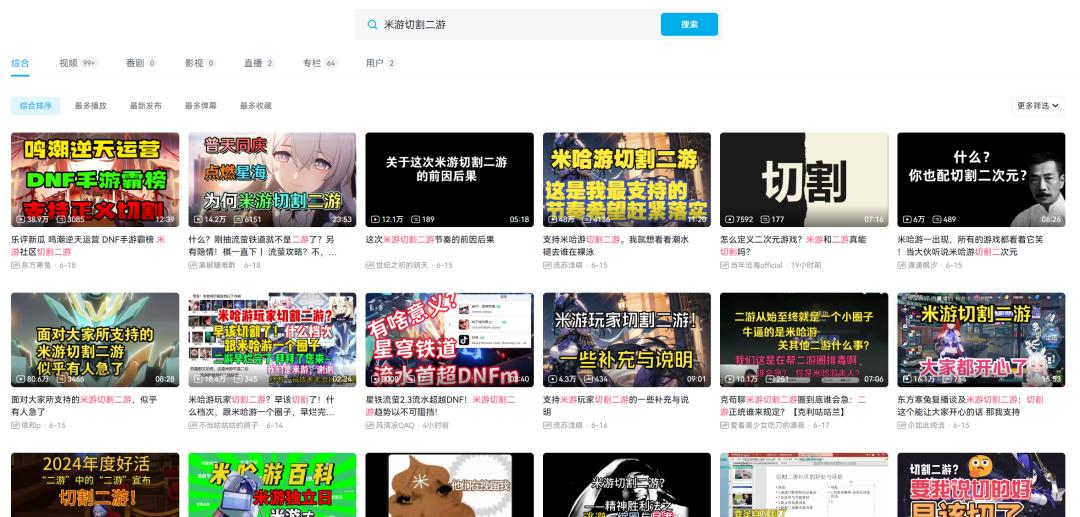Open the 影视 tab
Screen dimensions: 1080x517
tap(200, 63)
